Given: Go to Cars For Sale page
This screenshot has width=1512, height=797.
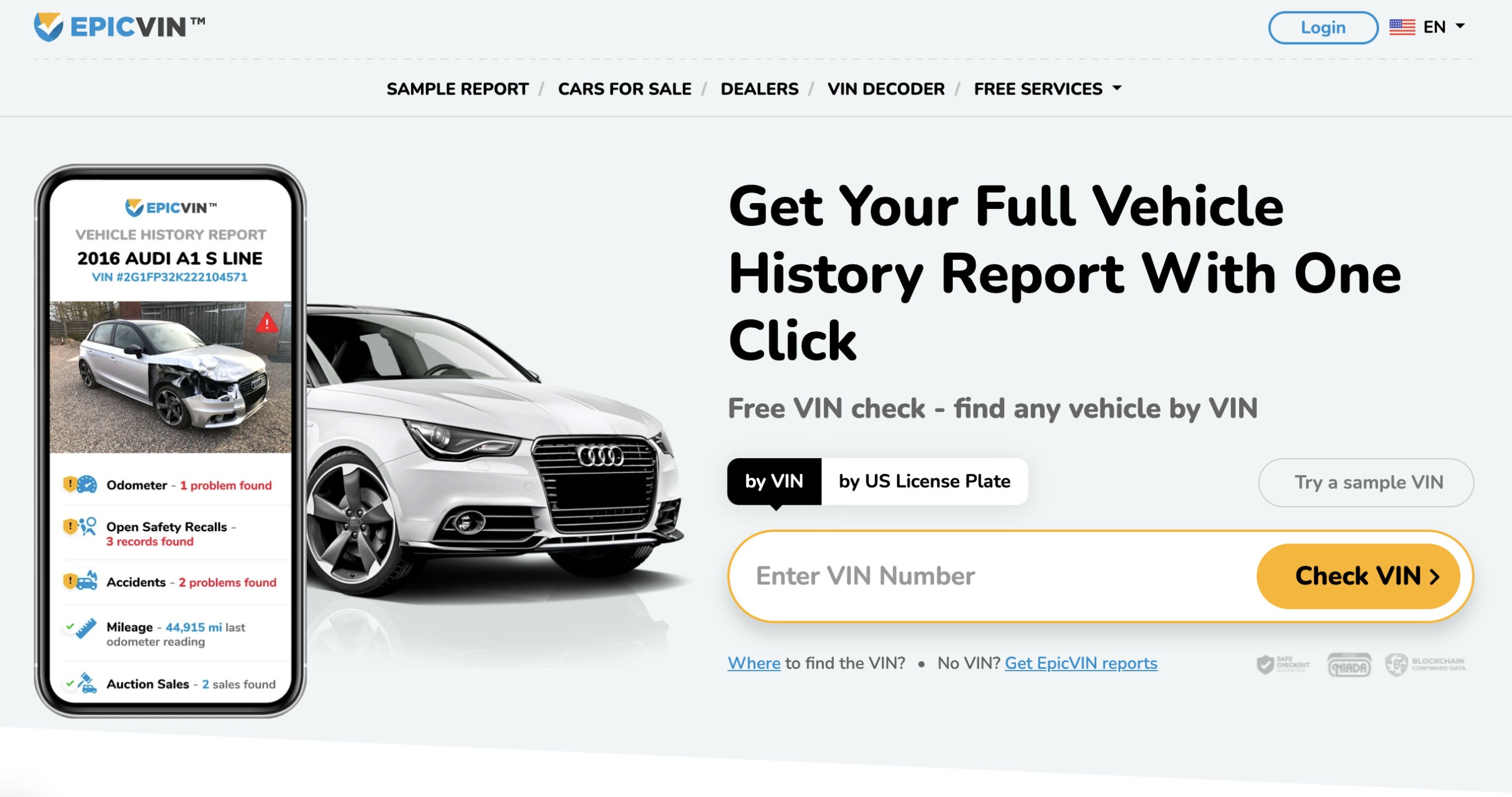Looking at the screenshot, I should point(624,89).
